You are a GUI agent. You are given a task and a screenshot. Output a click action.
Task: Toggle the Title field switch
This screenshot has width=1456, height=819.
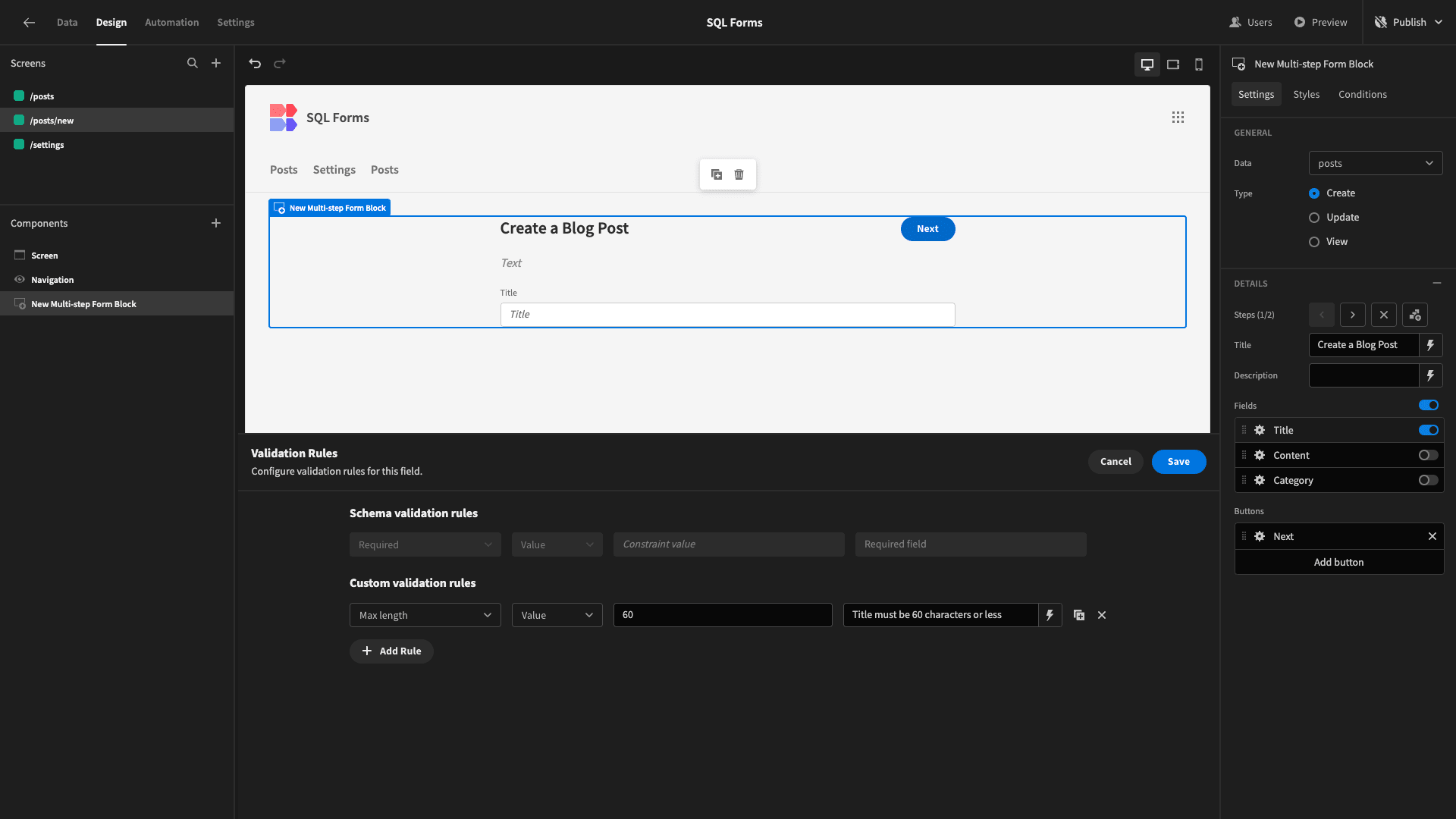1429,430
